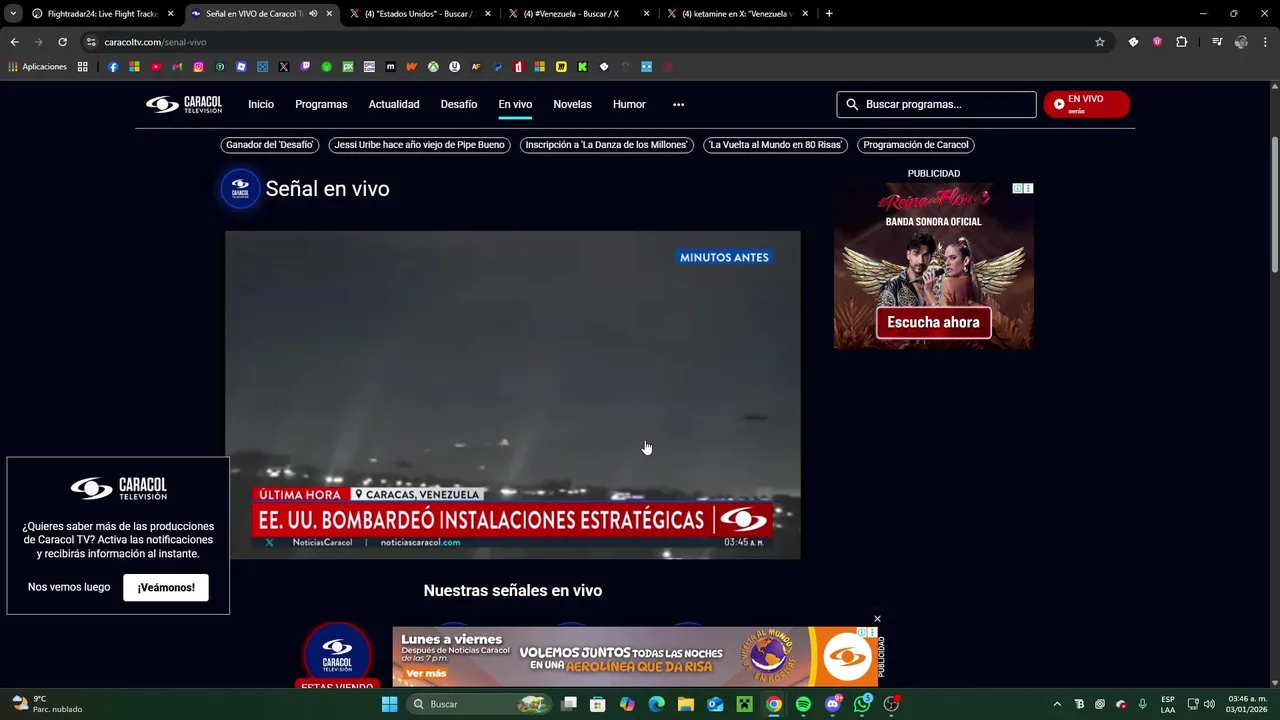This screenshot has height=720, width=1280.
Task: Accept notifications with '¡Veámonos!' button
Action: [166, 587]
